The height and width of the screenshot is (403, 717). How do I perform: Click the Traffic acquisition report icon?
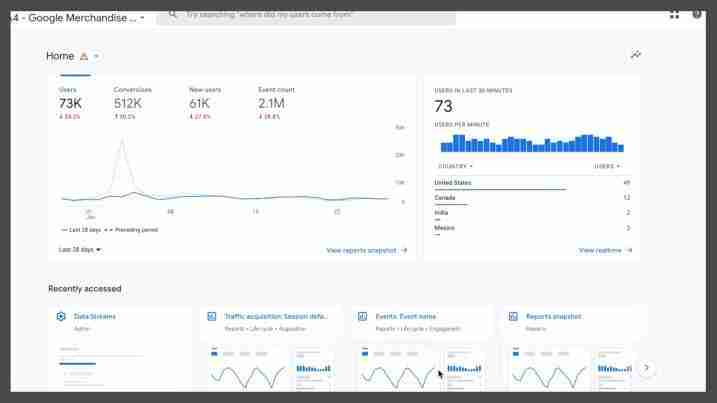click(x=212, y=316)
